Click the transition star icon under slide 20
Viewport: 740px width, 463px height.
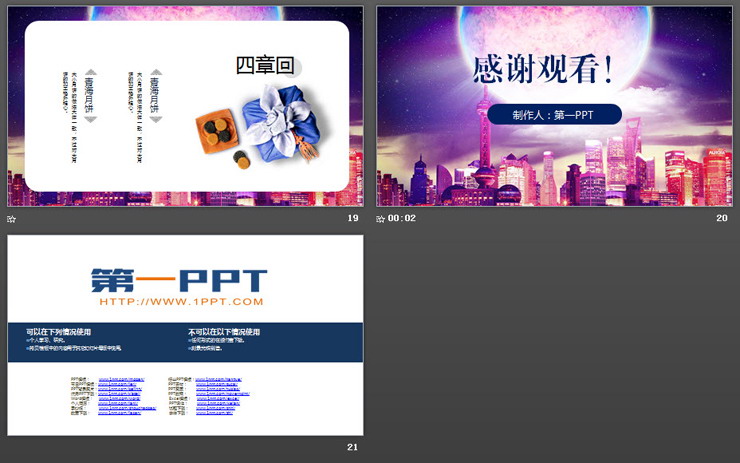(x=381, y=219)
